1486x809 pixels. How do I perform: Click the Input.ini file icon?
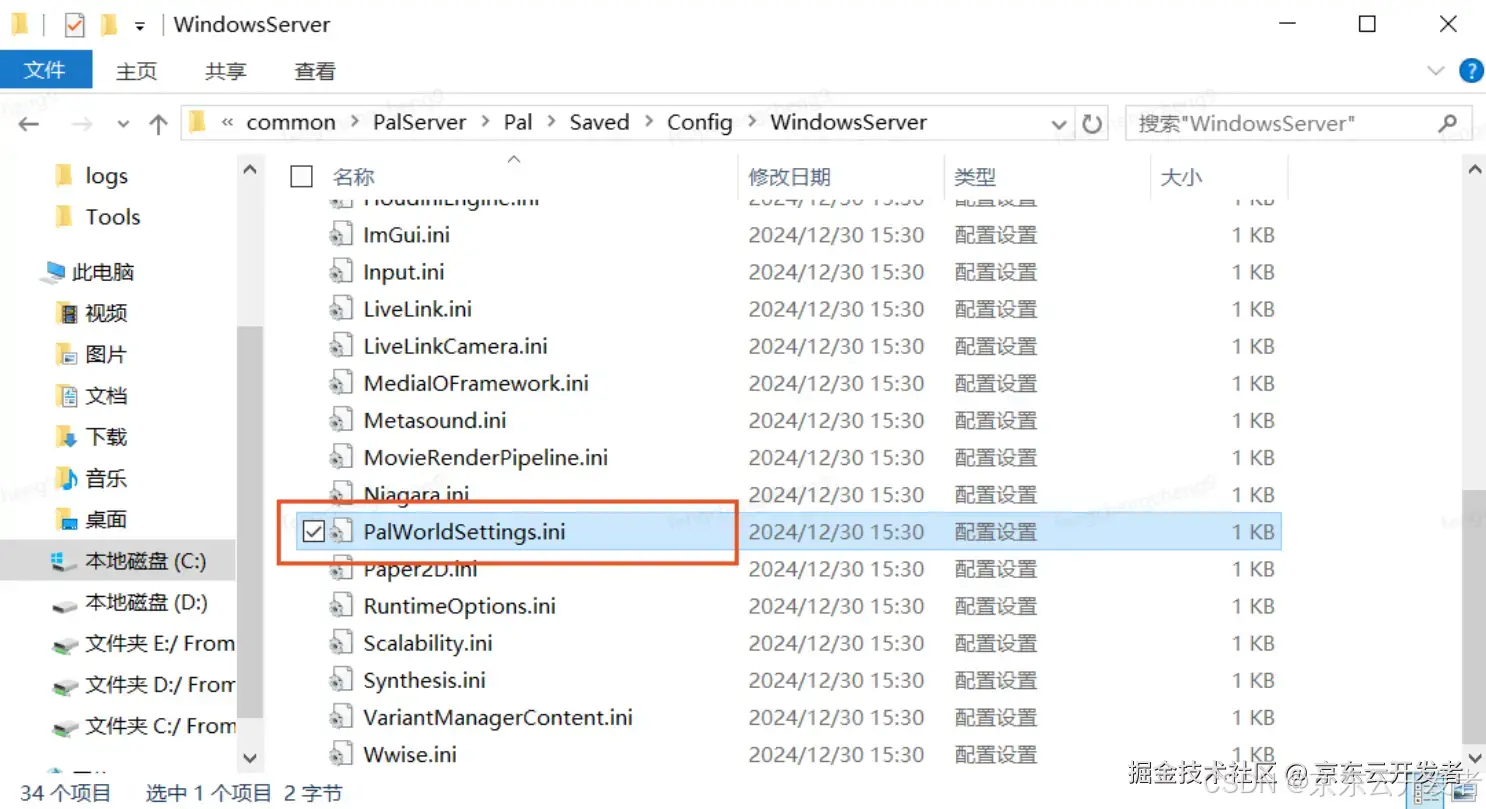pyautogui.click(x=342, y=272)
